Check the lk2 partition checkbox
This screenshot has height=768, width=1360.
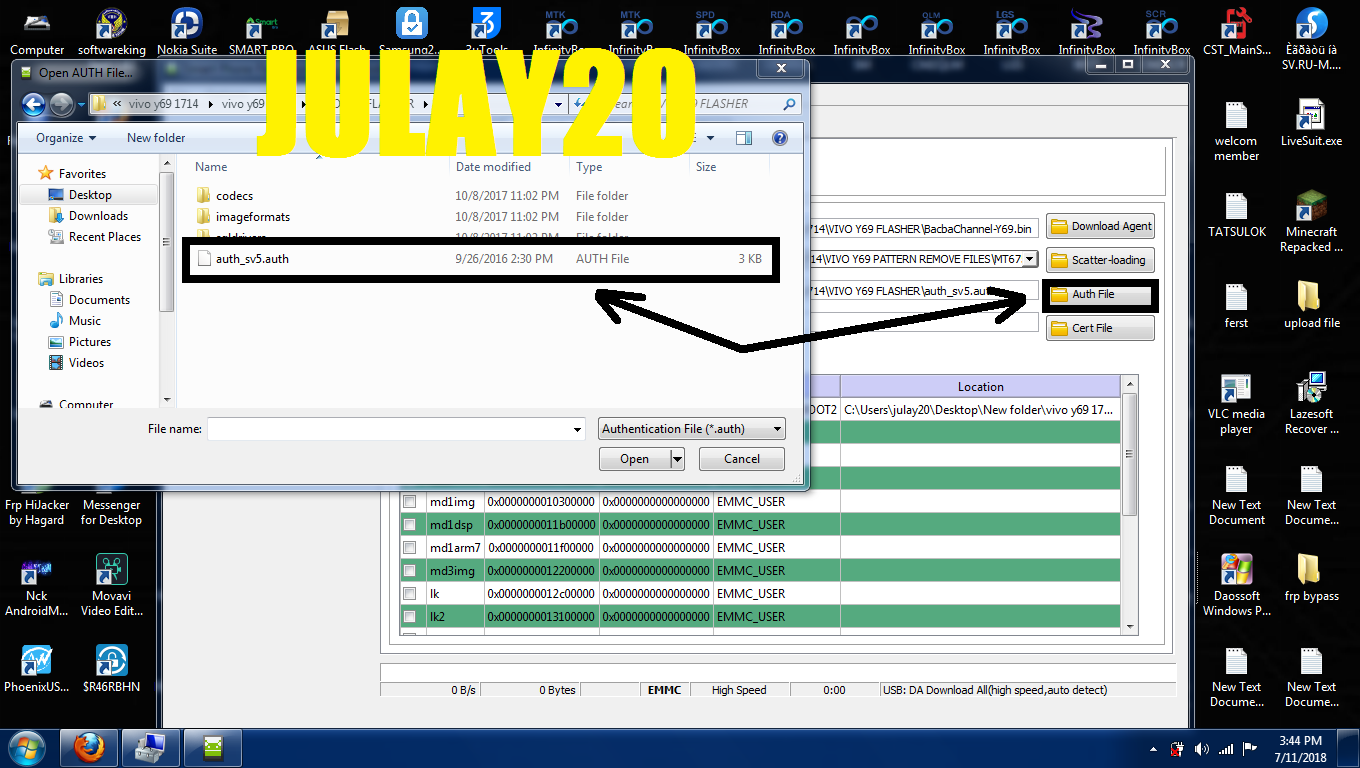[409, 616]
